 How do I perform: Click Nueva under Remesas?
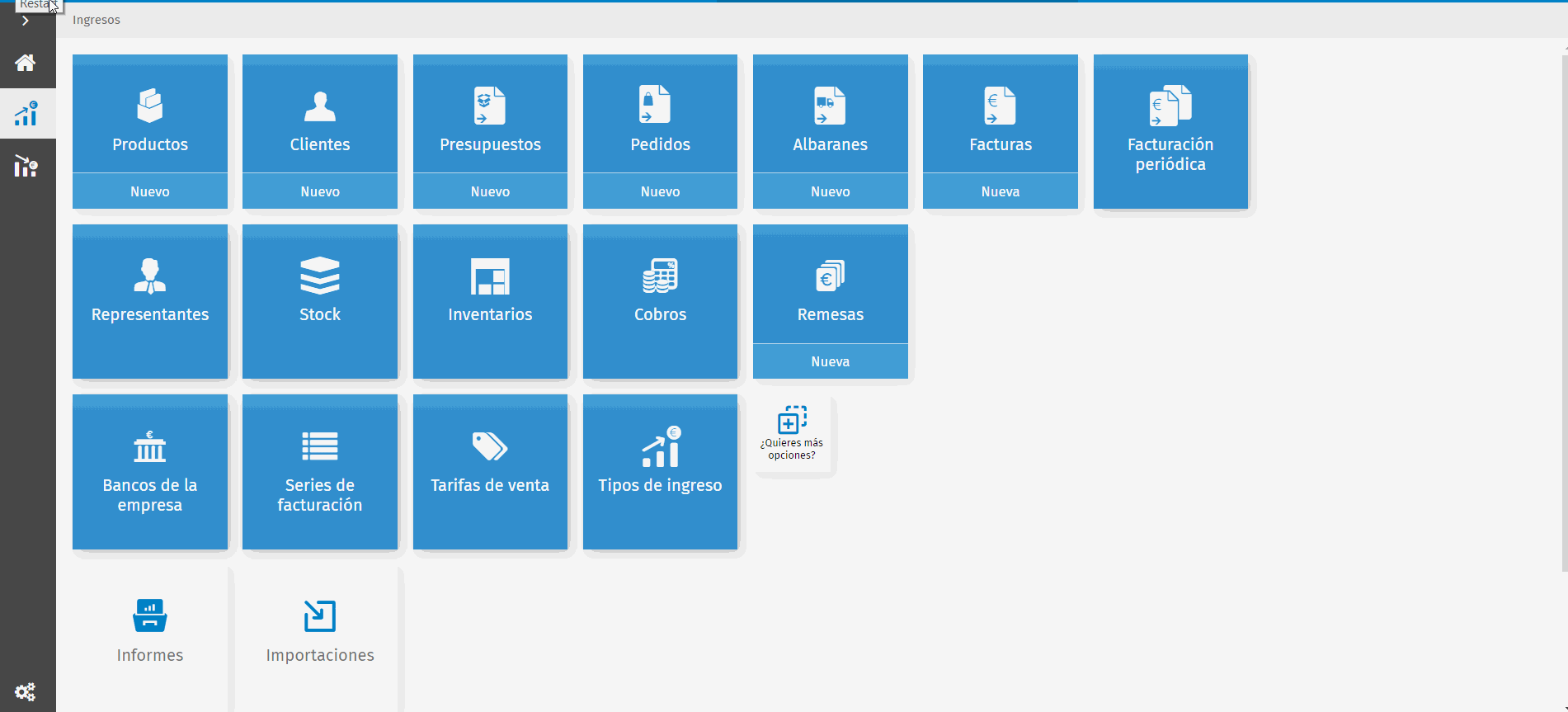pyautogui.click(x=831, y=361)
